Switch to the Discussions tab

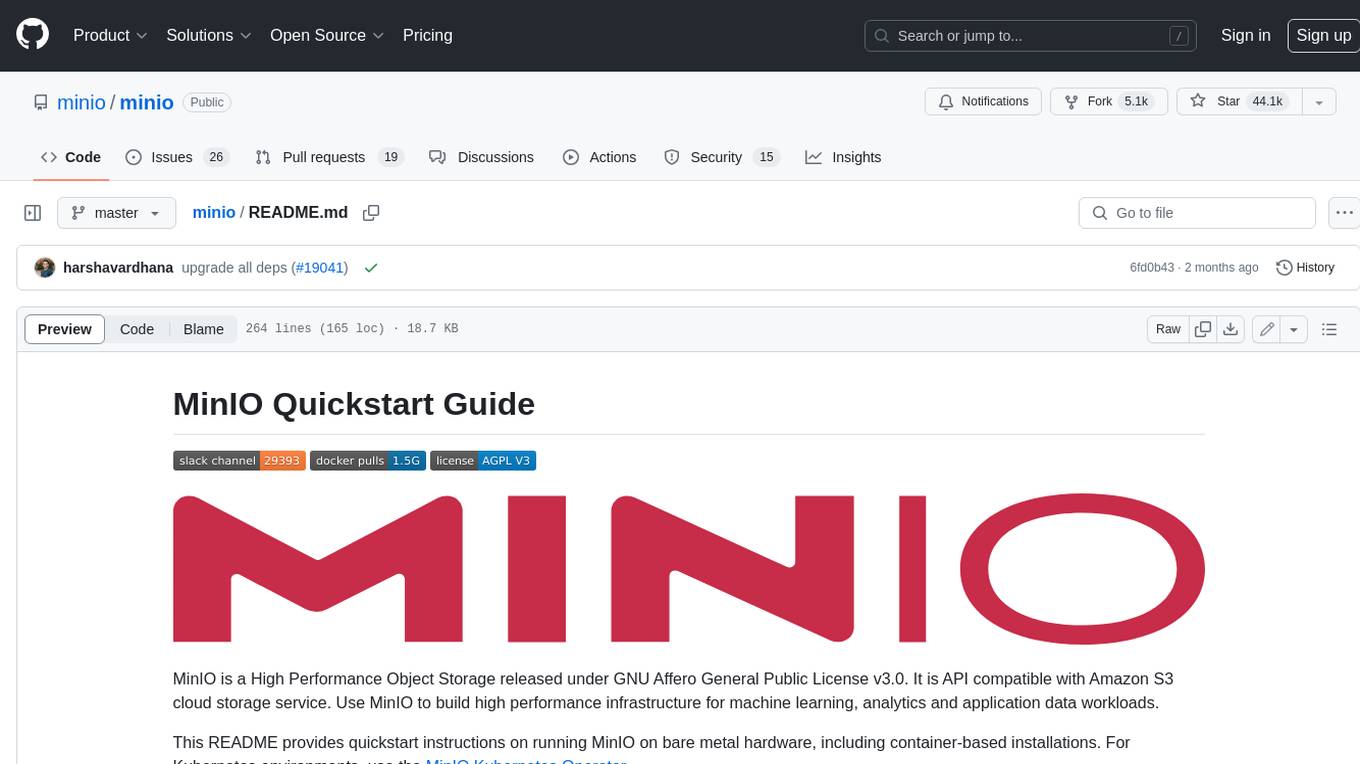(481, 157)
